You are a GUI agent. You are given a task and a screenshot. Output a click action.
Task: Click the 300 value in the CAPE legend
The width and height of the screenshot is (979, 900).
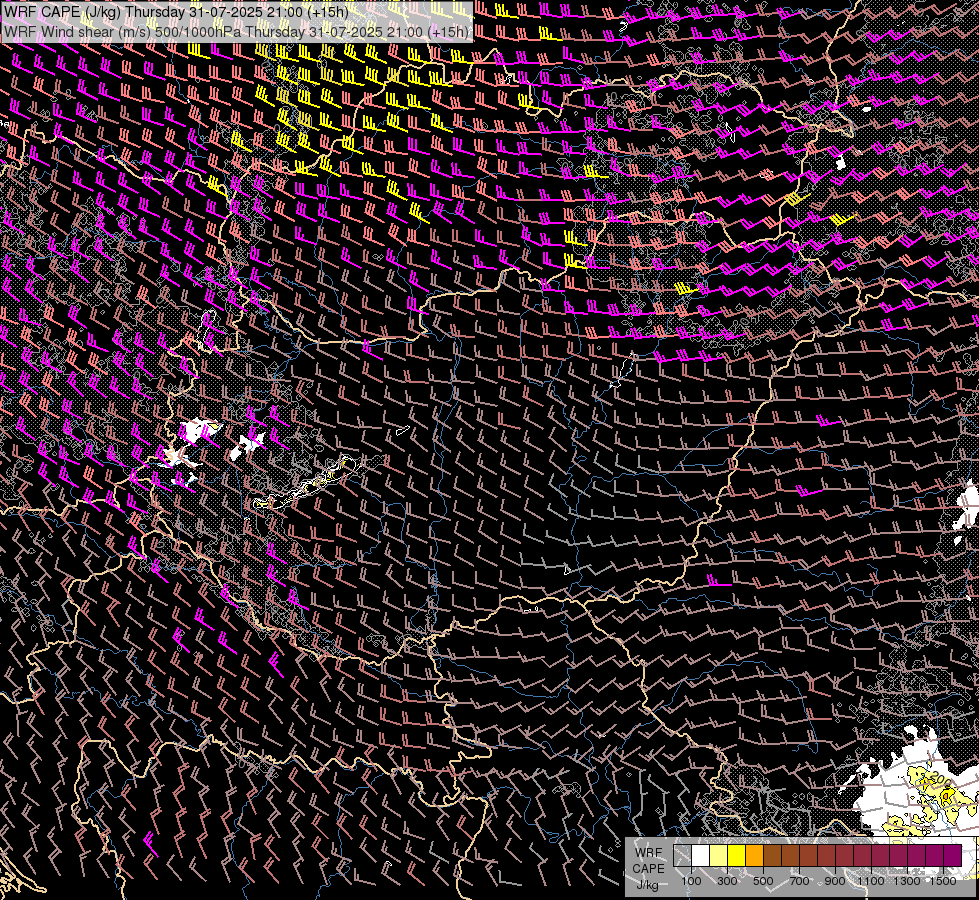[x=727, y=881]
